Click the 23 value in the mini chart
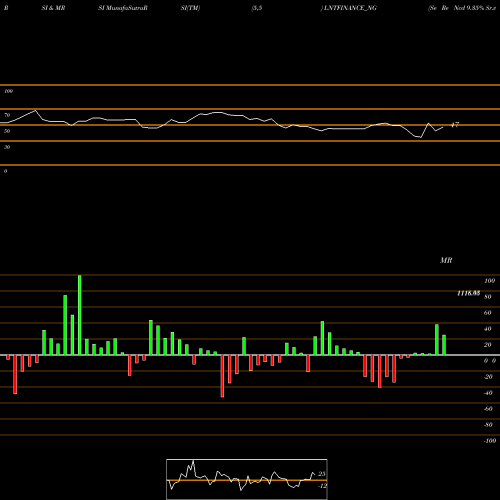The image size is (500, 500). coord(322,474)
